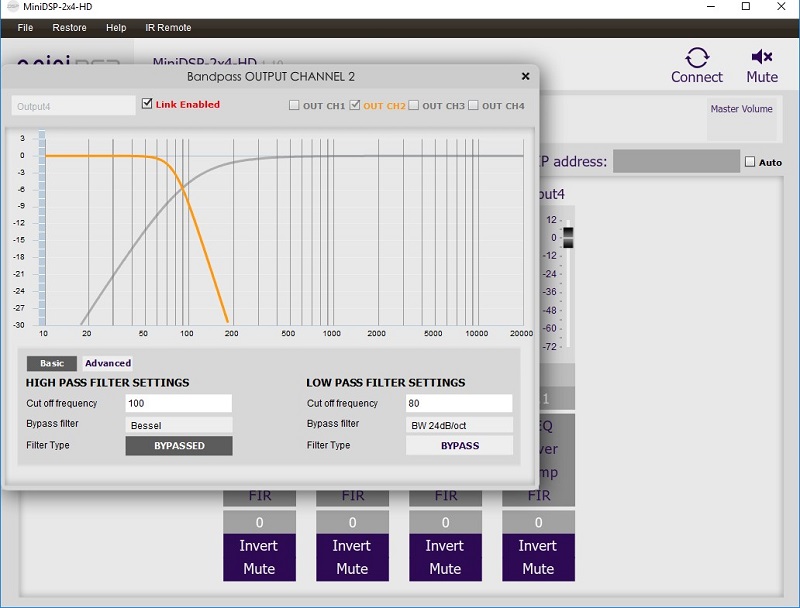Click the fourth channel delay value 0
Image resolution: width=800 pixels, height=608 pixels.
click(x=538, y=522)
